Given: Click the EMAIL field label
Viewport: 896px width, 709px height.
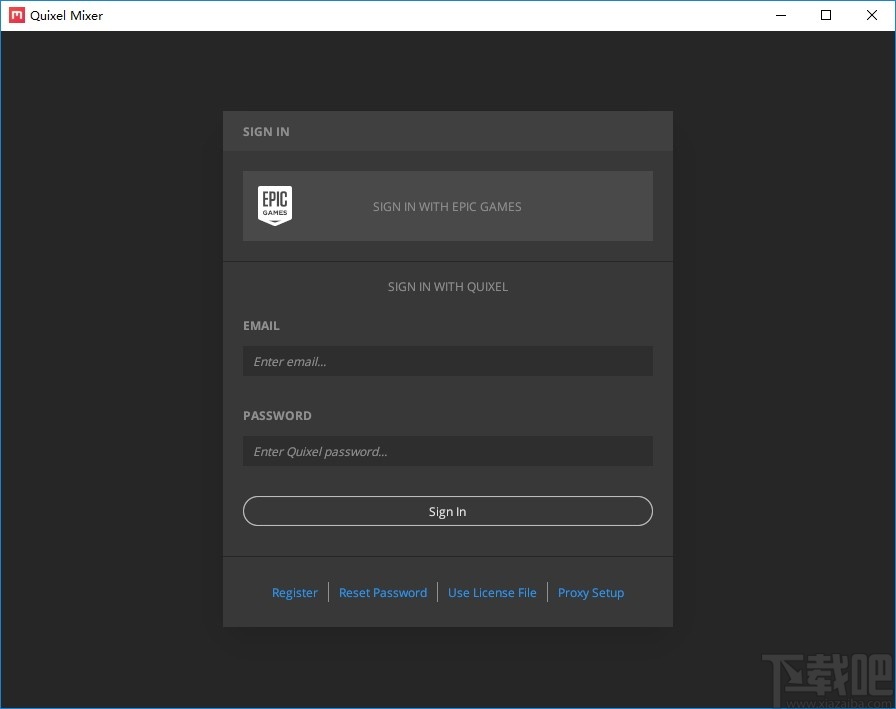Looking at the screenshot, I should [261, 326].
